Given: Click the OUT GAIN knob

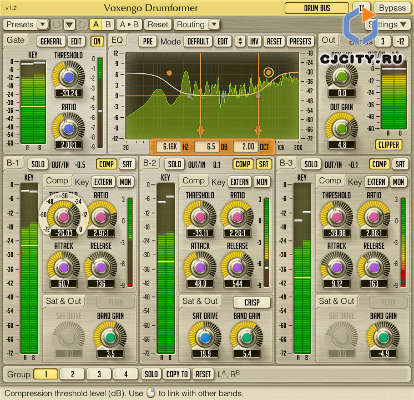Looking at the screenshot, I should (341, 128).
